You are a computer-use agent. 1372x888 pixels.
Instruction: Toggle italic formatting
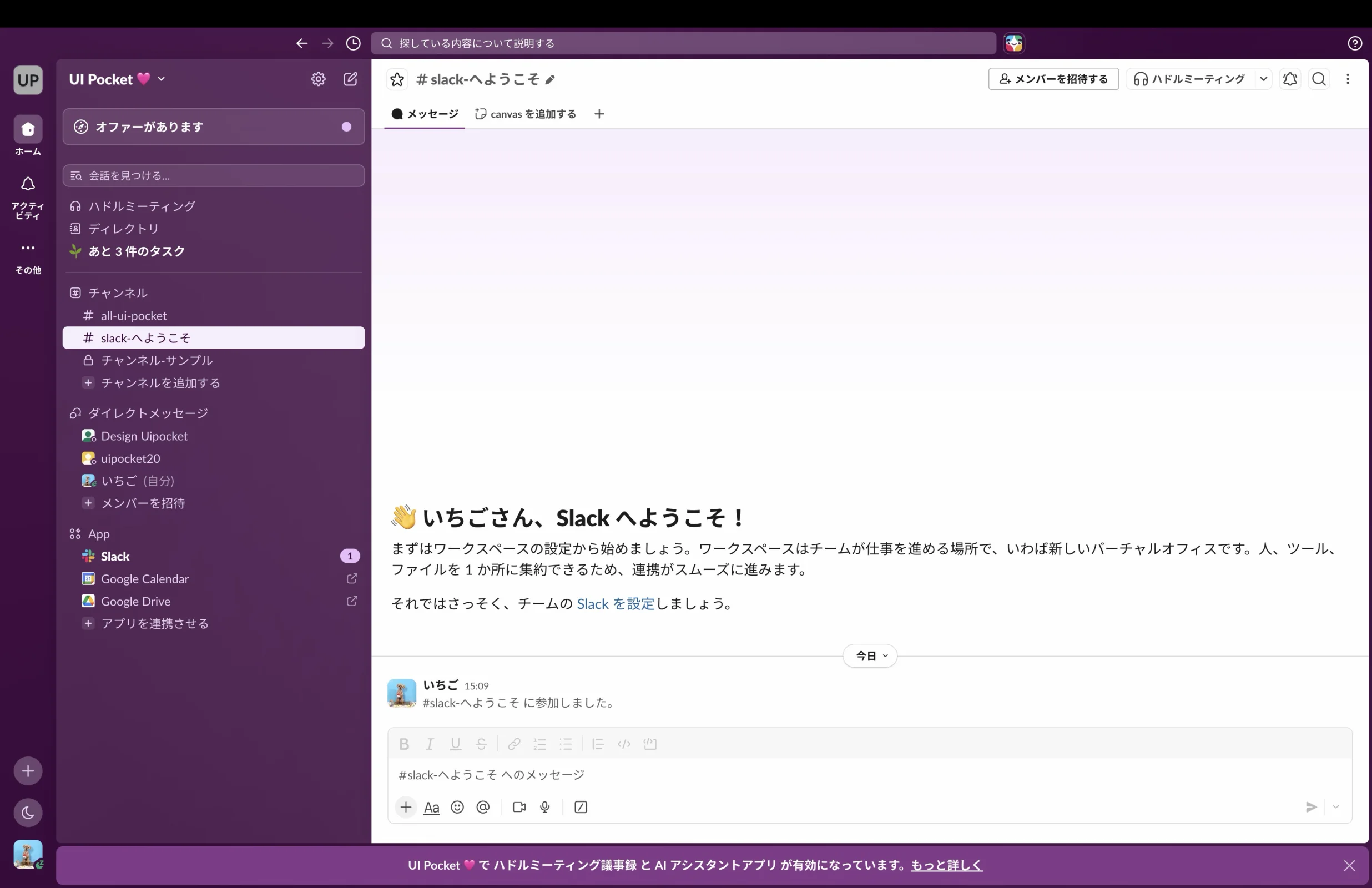point(430,744)
